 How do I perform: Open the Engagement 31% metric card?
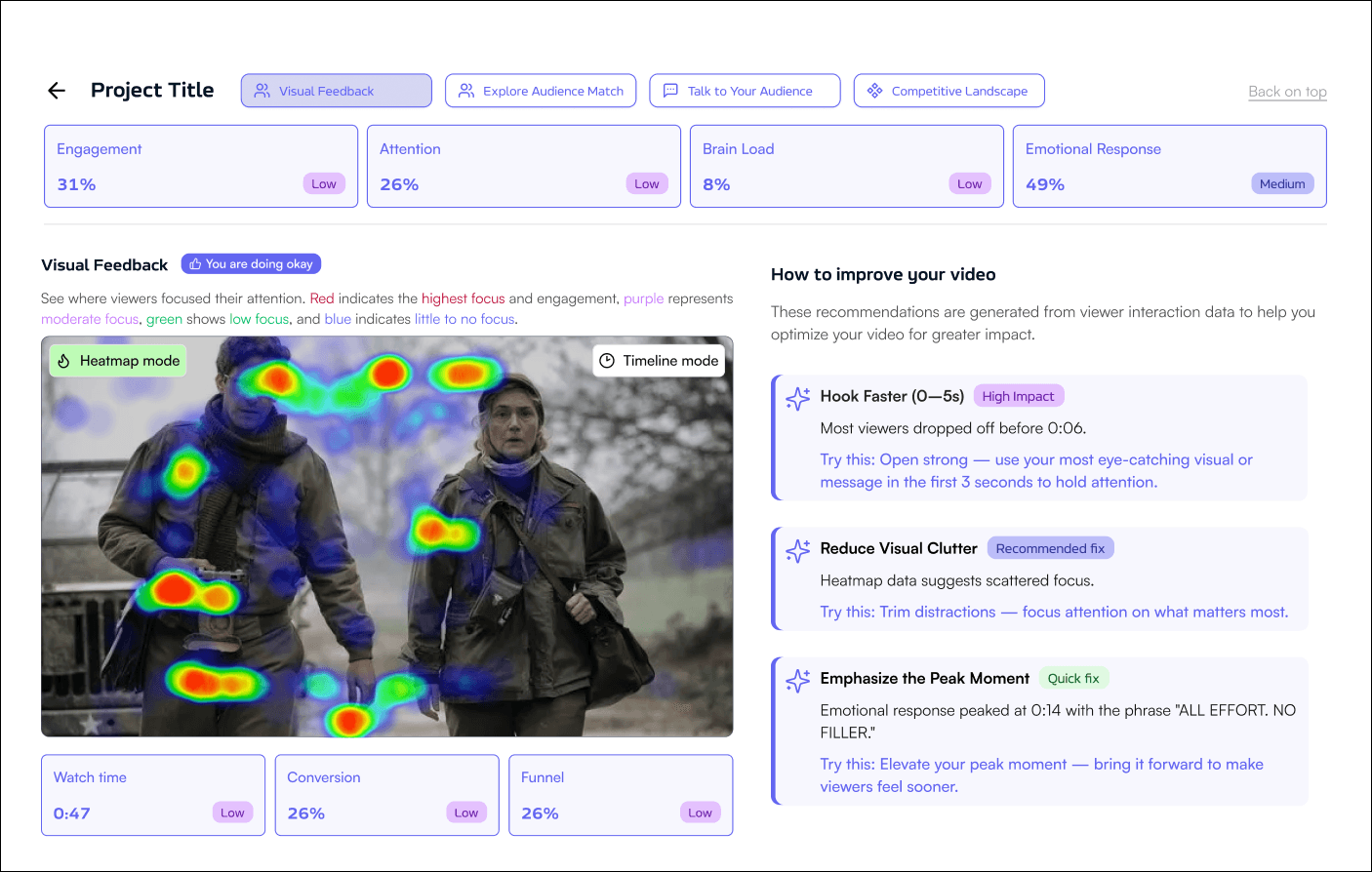201,166
